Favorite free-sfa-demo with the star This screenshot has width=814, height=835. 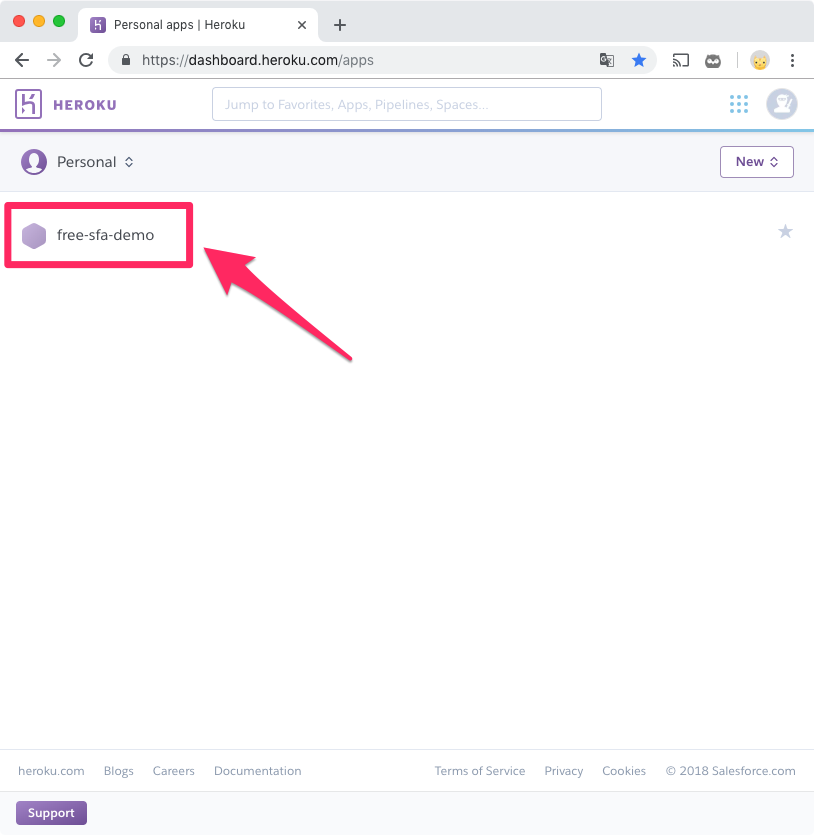pos(785,232)
